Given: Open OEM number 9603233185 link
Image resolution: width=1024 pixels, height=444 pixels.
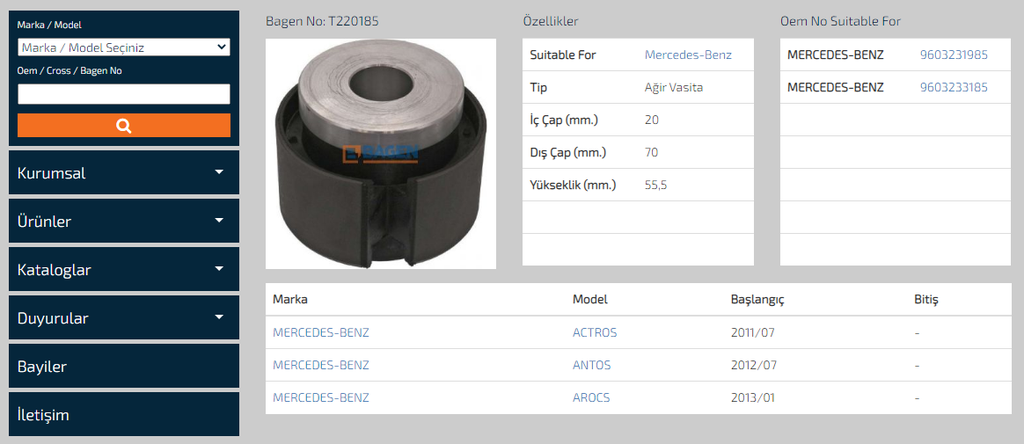Looking at the screenshot, I should [x=953, y=87].
